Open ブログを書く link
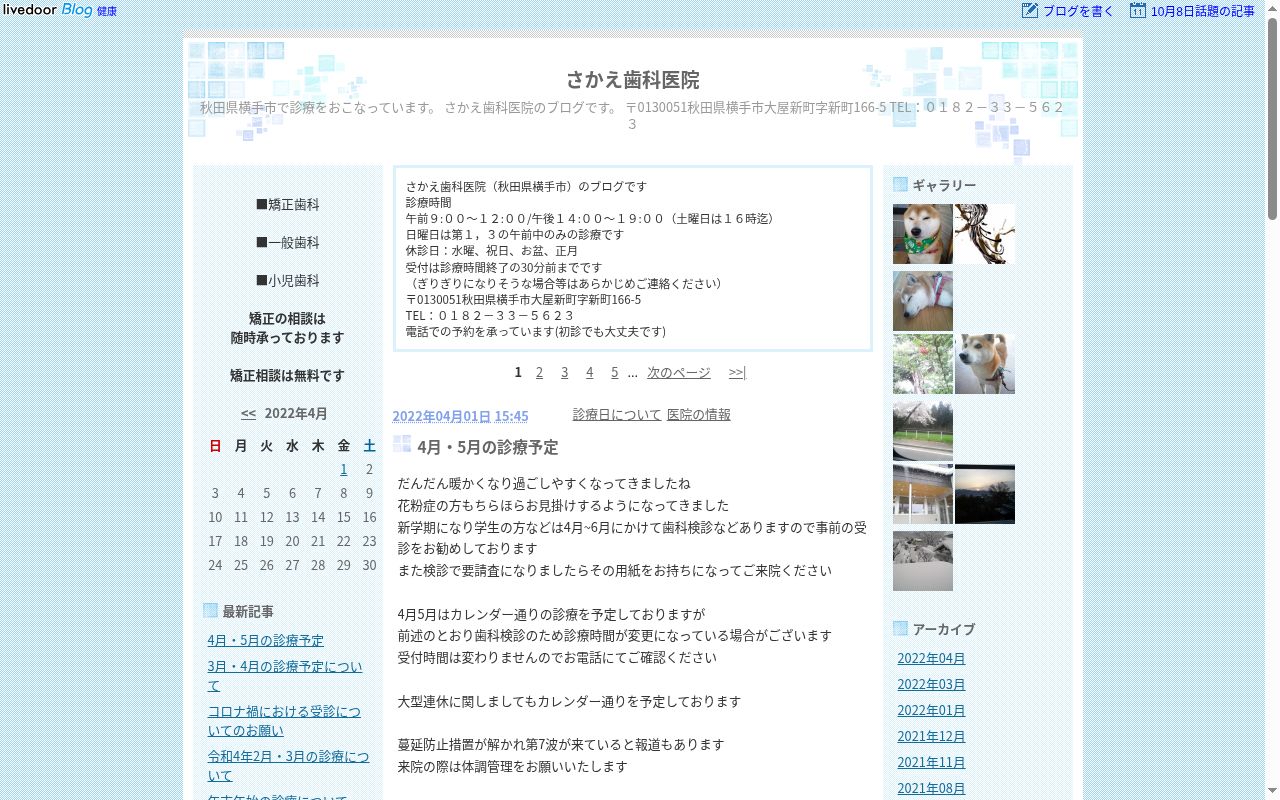1280x800 pixels. (1078, 12)
